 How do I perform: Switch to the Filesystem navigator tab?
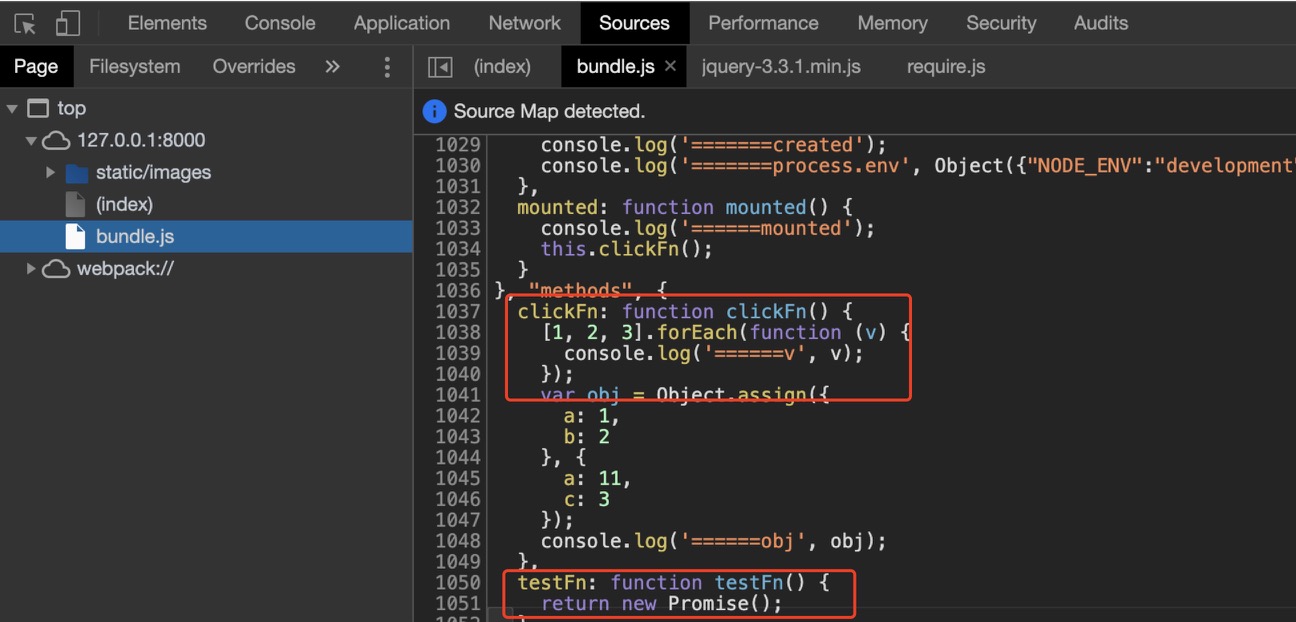point(135,67)
